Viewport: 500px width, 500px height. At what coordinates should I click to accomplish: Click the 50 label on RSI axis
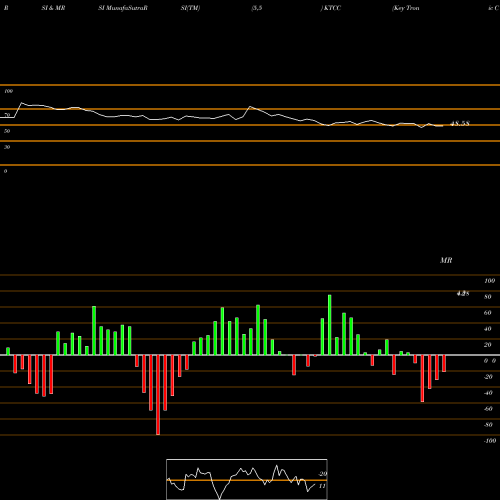click(7, 131)
